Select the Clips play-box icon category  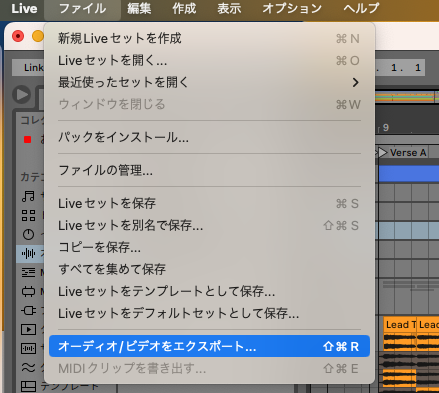point(28,330)
